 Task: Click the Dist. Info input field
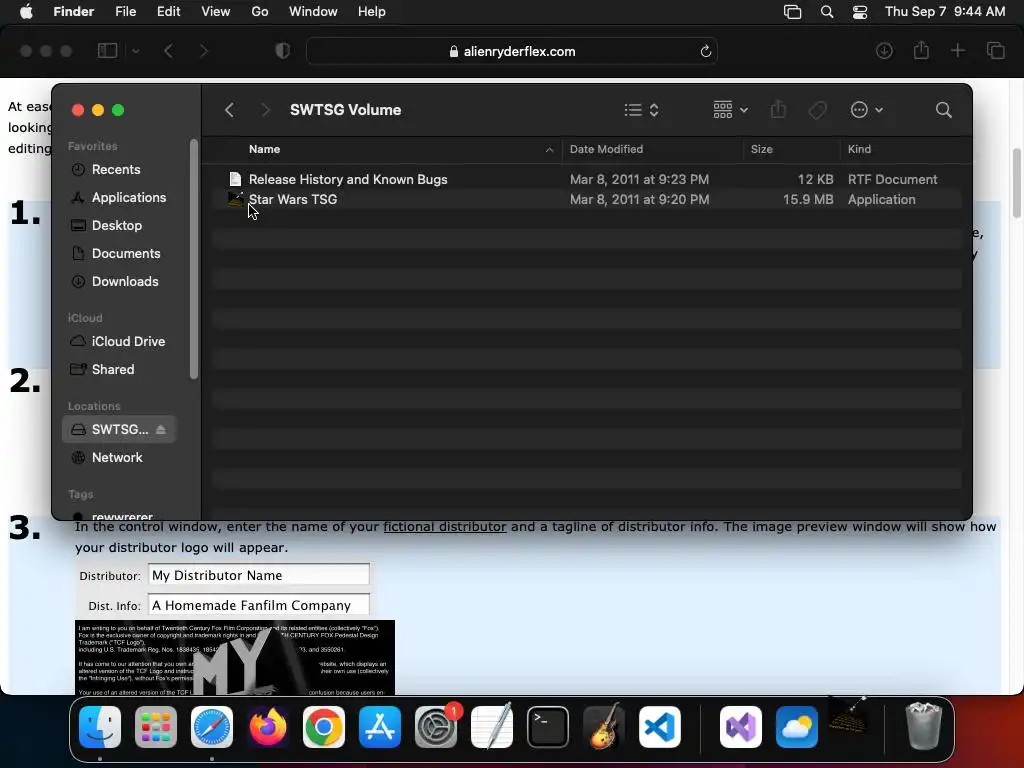tap(259, 605)
